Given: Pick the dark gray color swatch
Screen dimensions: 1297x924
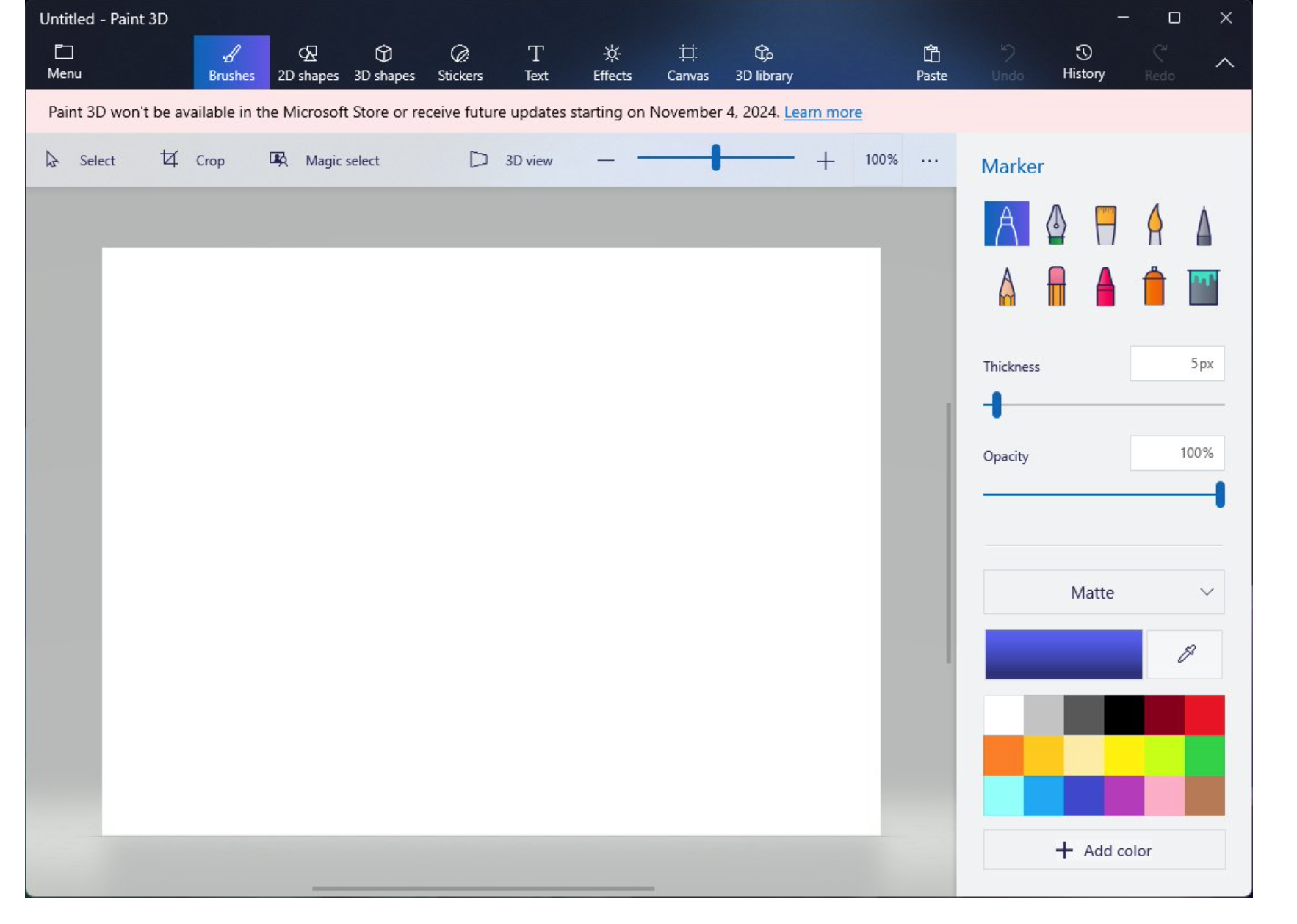Looking at the screenshot, I should (x=1084, y=715).
